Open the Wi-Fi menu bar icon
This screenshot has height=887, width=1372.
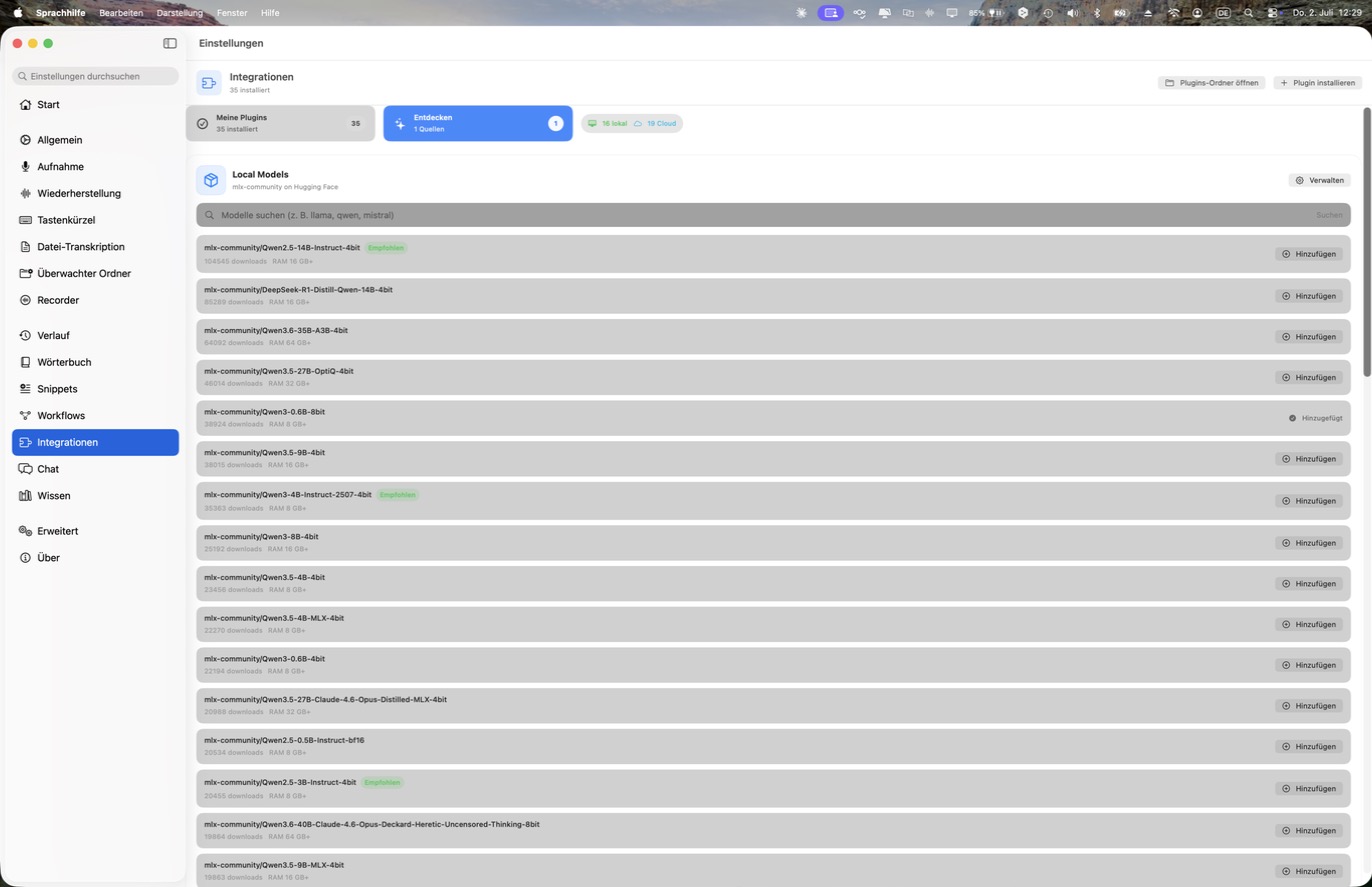coord(1173,13)
